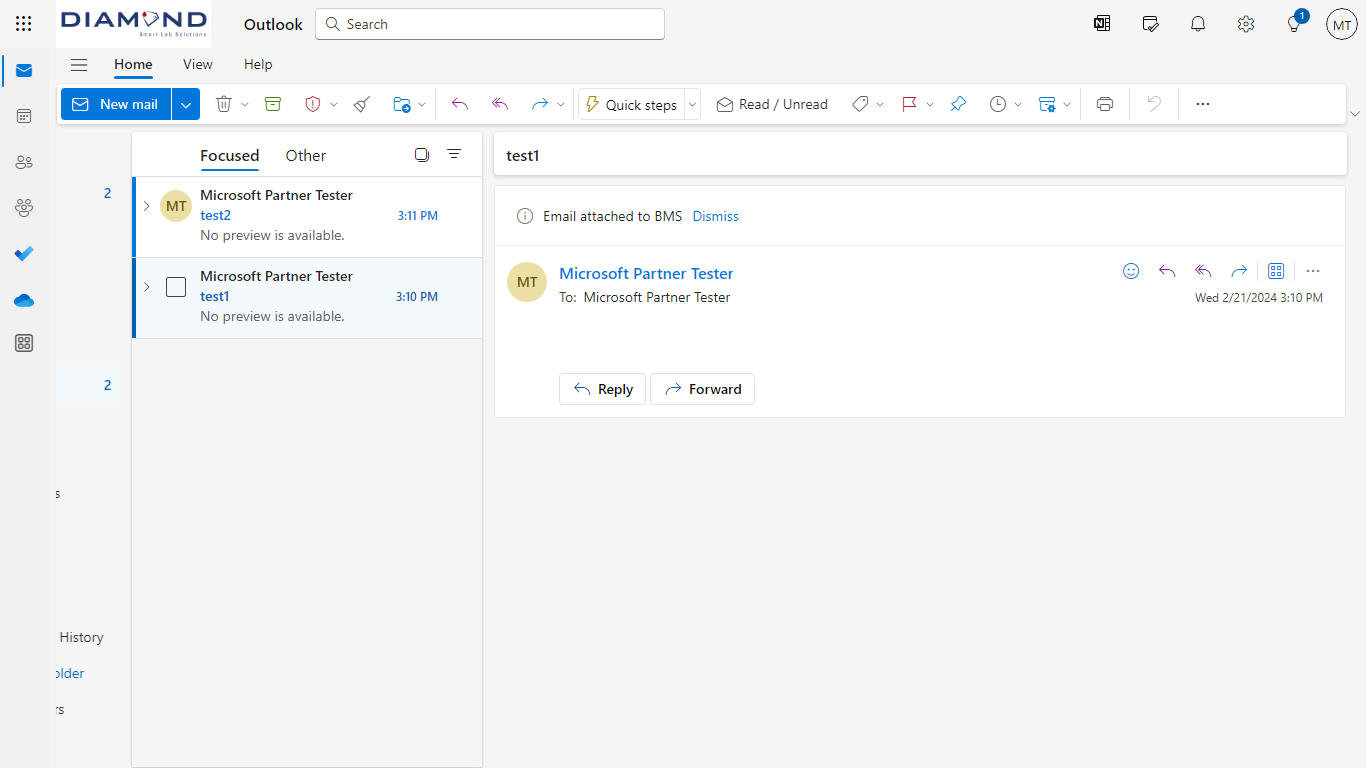Go to Mail in the left rail
This screenshot has height=768, width=1366.
24,71
